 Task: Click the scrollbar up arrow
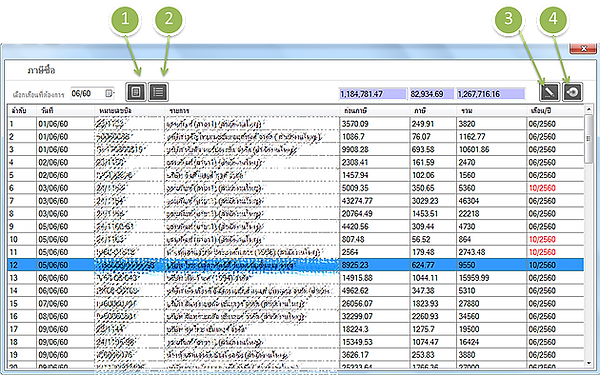point(589,110)
